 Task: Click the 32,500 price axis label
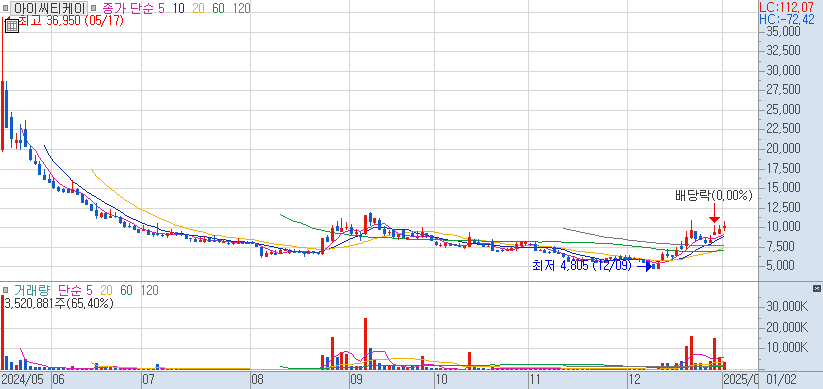click(x=782, y=50)
